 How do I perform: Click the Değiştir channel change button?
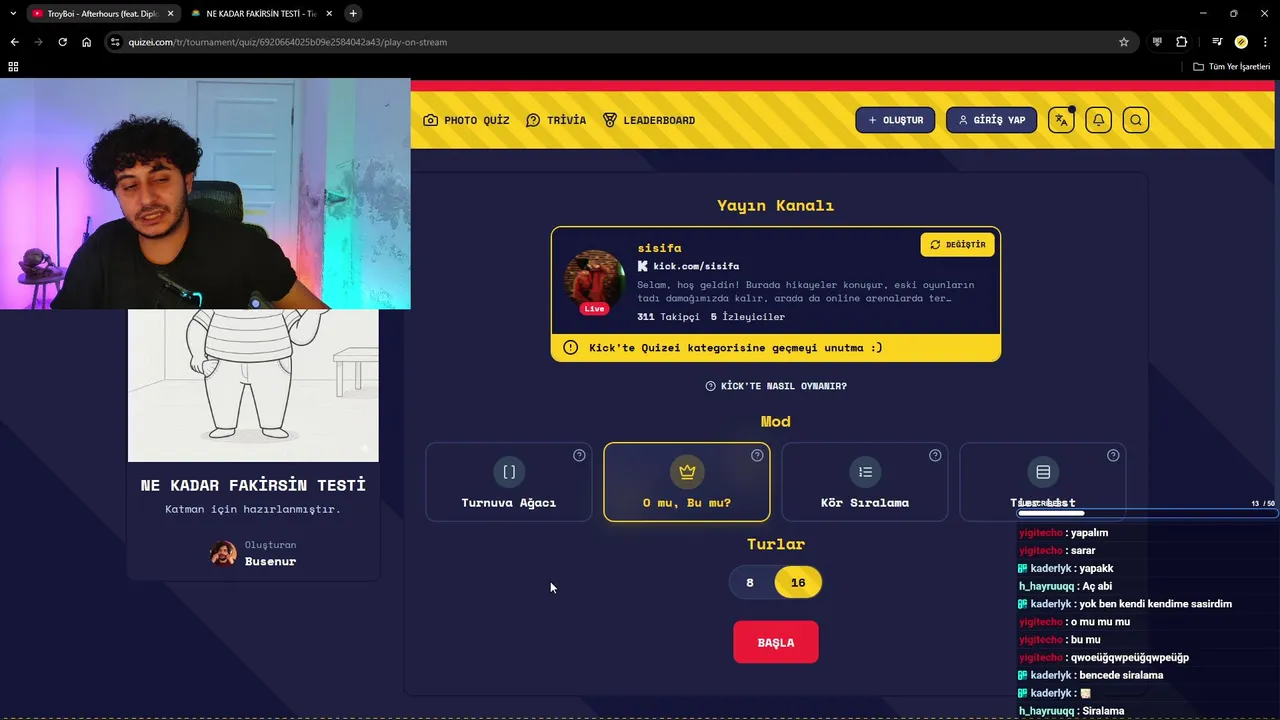click(957, 244)
